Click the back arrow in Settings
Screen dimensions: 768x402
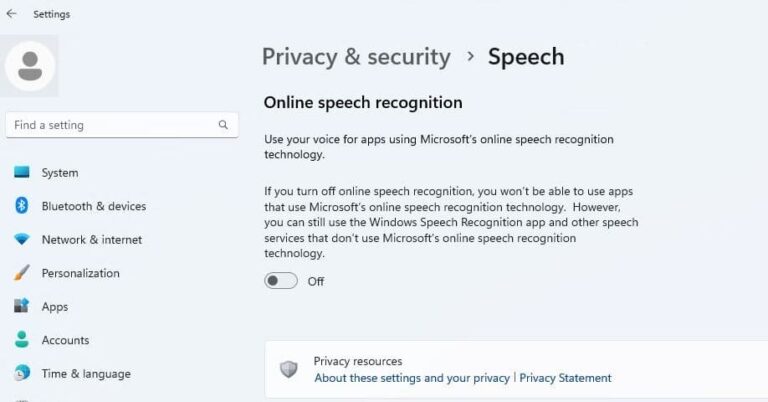11,14
